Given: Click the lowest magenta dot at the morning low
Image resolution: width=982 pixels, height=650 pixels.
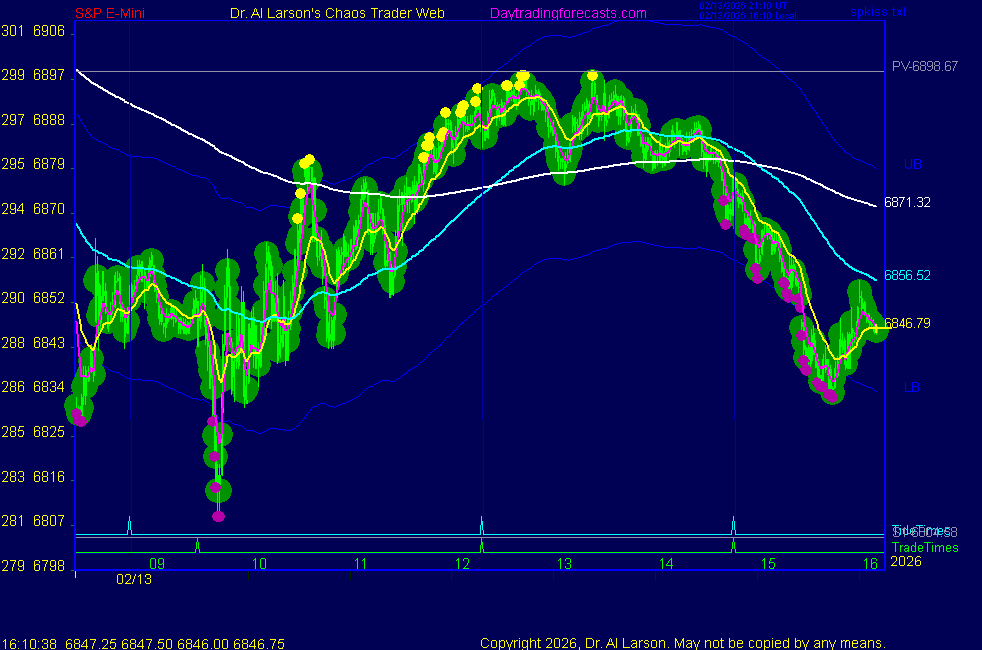Looking at the screenshot, I should 218,516.
